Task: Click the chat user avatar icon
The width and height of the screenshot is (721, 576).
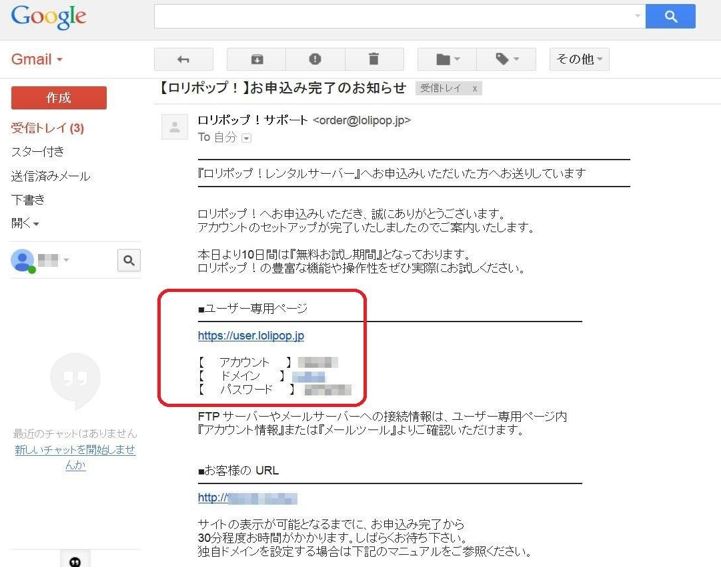Action: pyautogui.click(x=23, y=261)
